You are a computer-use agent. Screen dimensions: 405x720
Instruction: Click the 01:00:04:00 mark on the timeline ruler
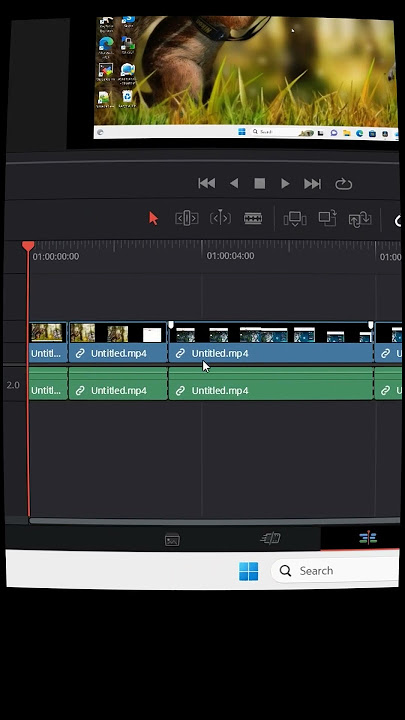(230, 256)
